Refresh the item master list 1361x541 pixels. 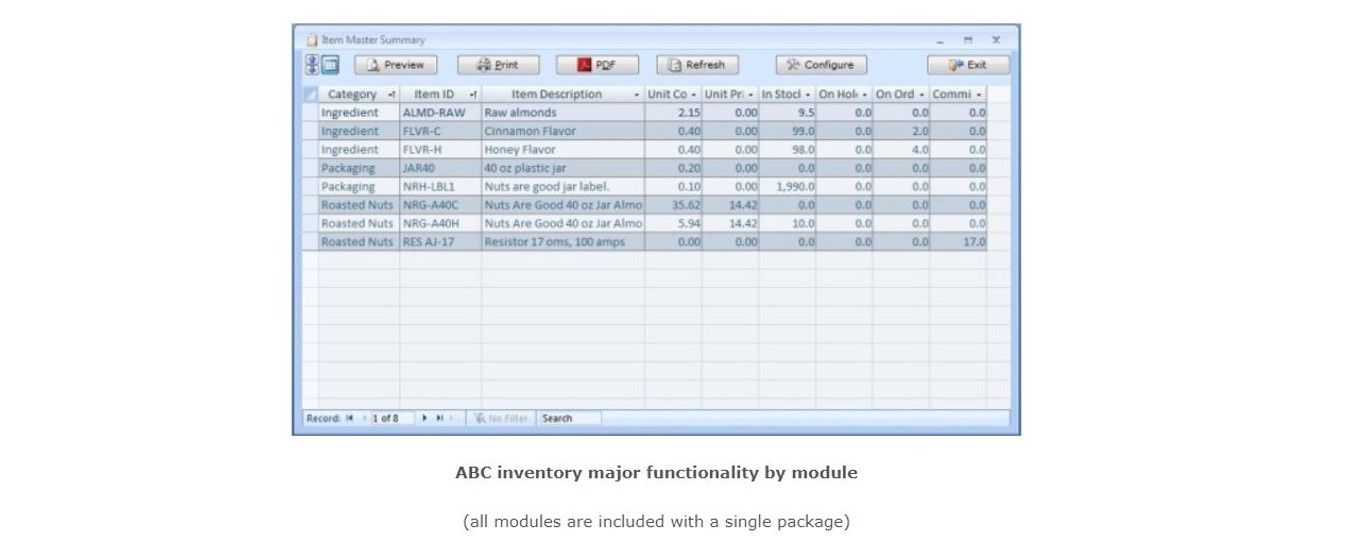coord(697,65)
